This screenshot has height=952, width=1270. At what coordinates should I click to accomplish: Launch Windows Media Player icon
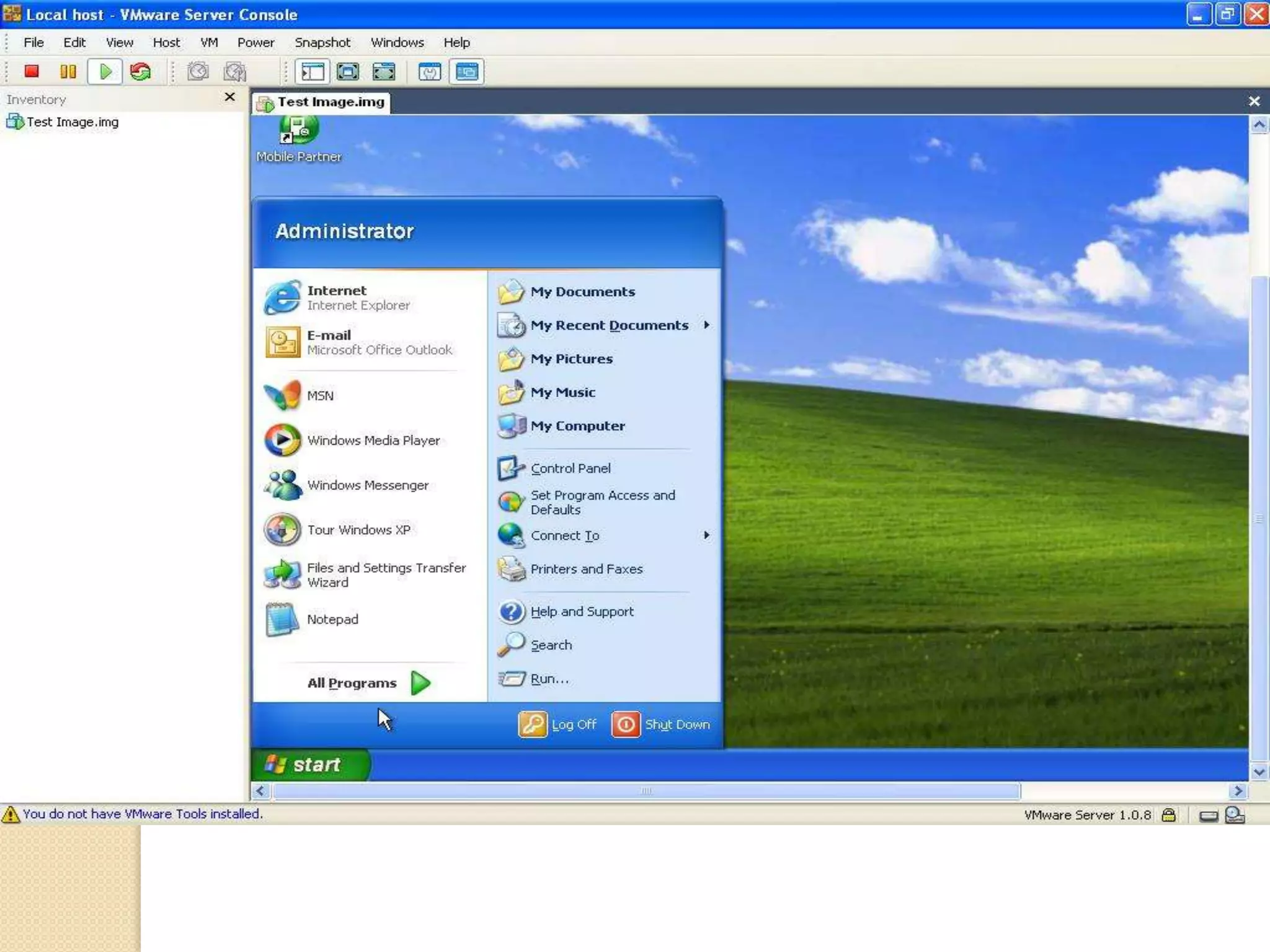coord(283,440)
